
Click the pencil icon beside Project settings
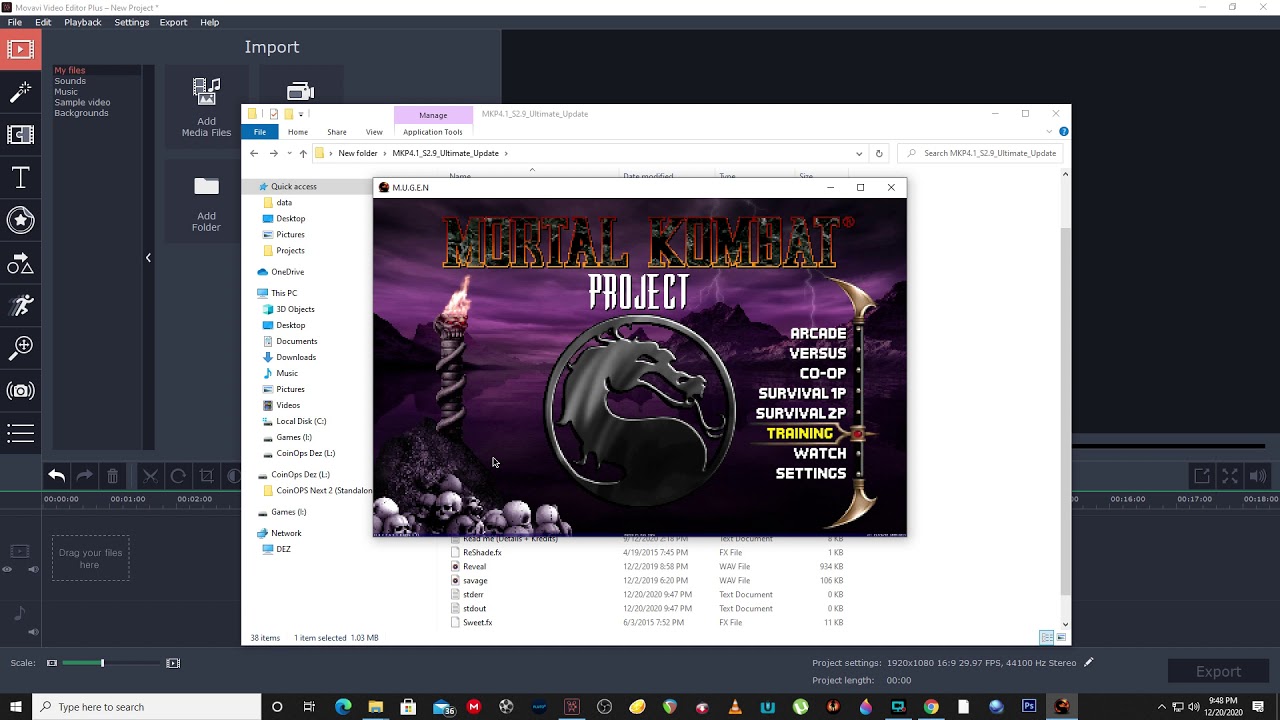tap(1089, 662)
